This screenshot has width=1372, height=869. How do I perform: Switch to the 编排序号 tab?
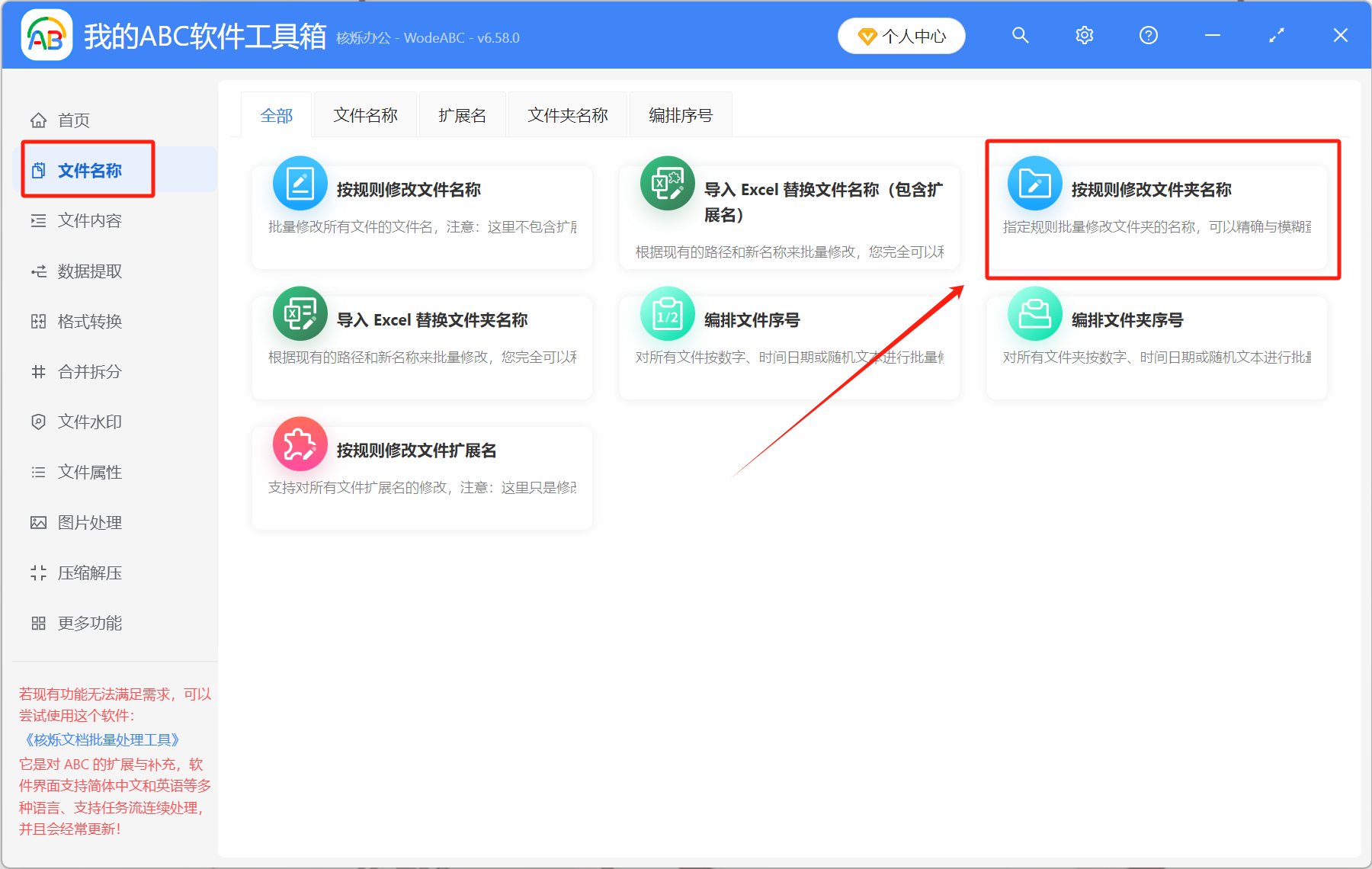click(x=680, y=114)
